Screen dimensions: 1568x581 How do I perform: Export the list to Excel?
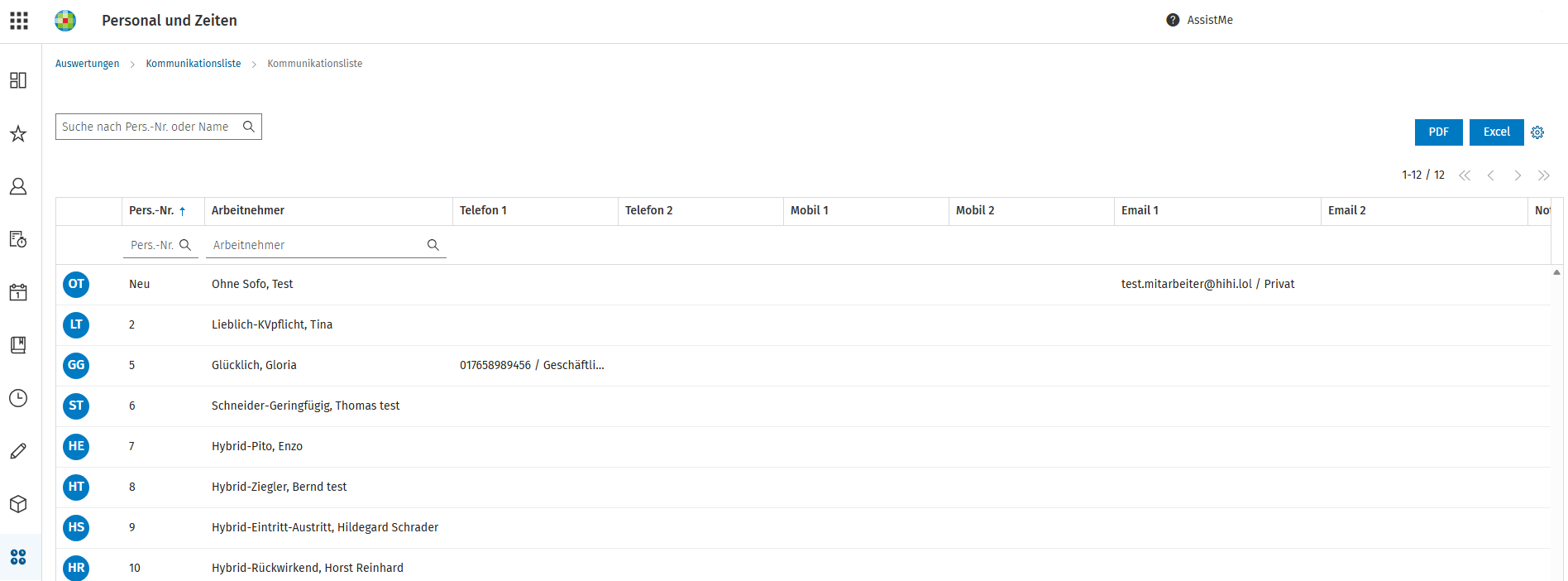(x=1497, y=132)
